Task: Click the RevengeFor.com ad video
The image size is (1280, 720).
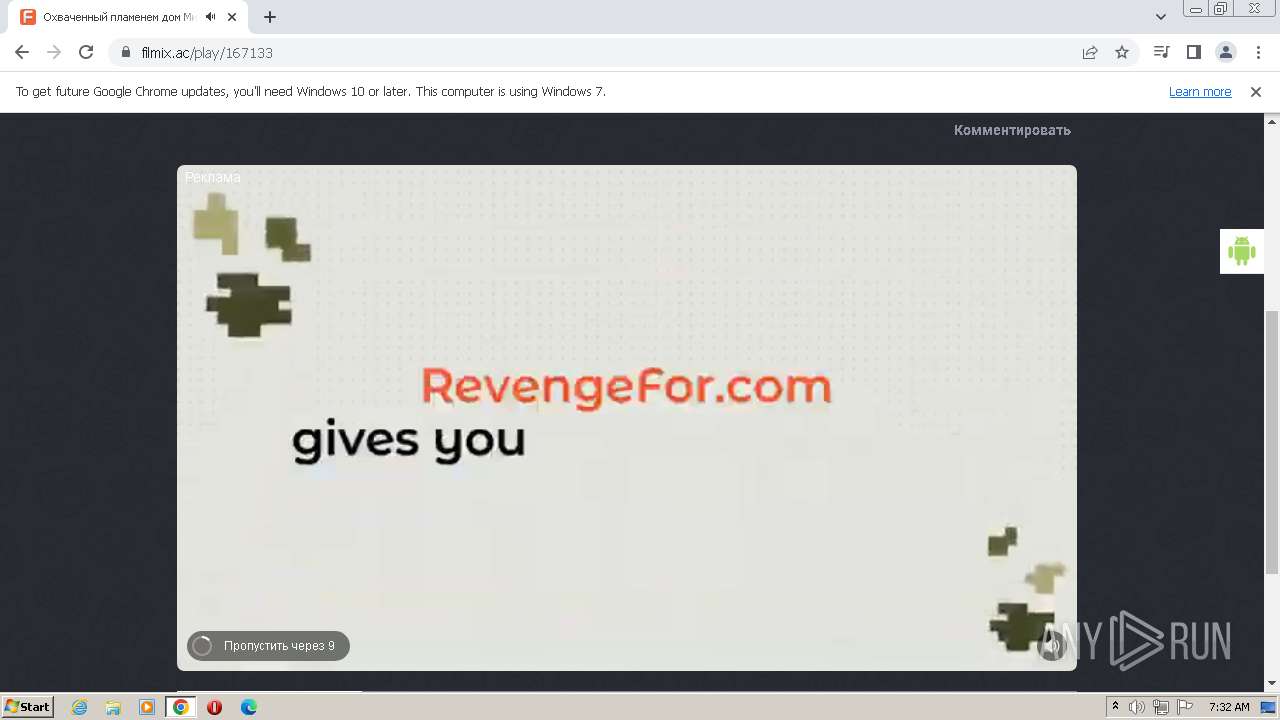Action: [627, 417]
